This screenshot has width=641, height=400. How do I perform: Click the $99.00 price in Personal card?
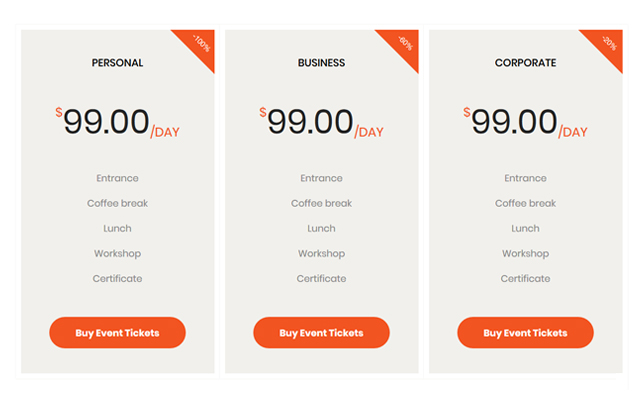pos(105,122)
